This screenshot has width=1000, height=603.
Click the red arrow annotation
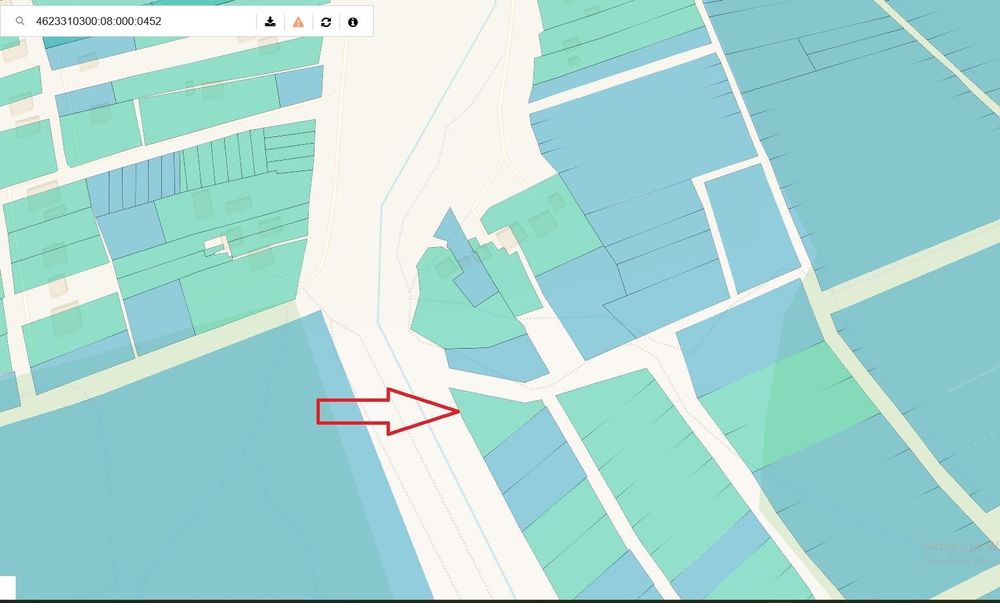point(388,411)
